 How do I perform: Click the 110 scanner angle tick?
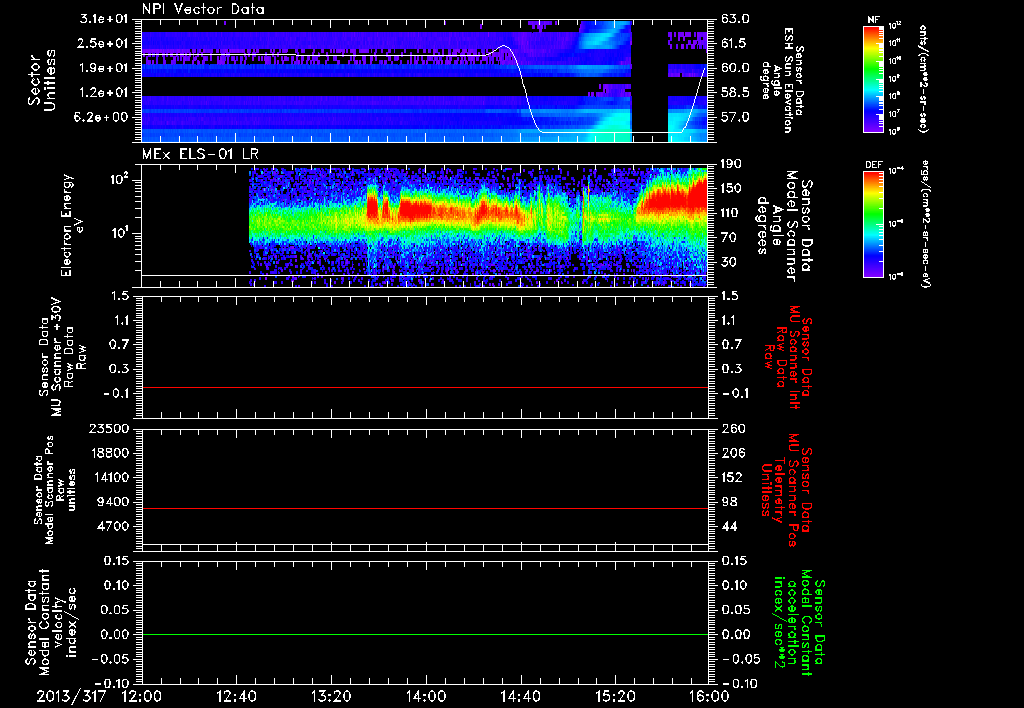732,213
